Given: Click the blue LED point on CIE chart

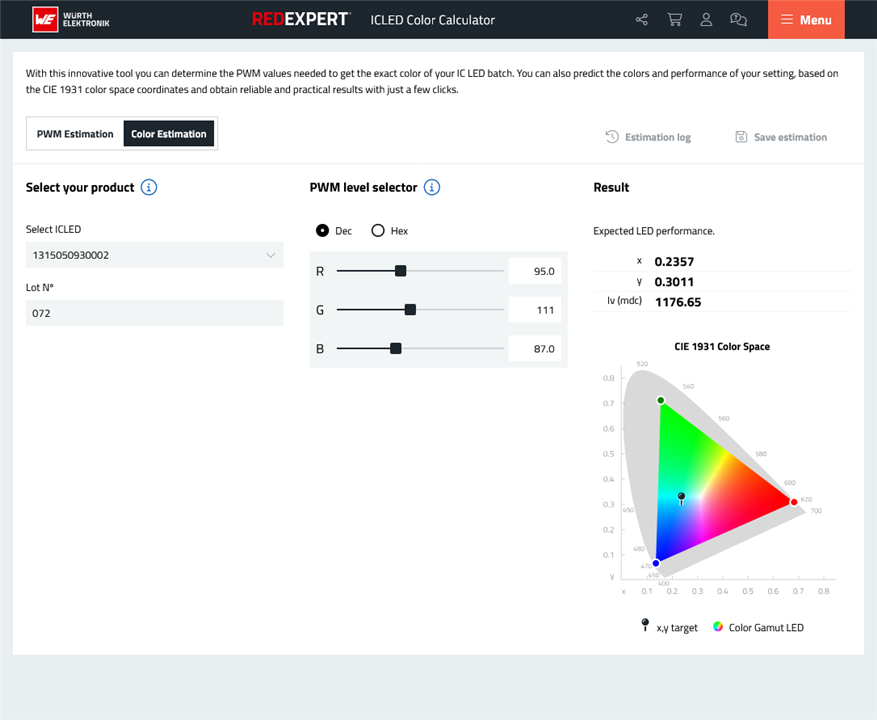Looking at the screenshot, I should click(x=656, y=563).
